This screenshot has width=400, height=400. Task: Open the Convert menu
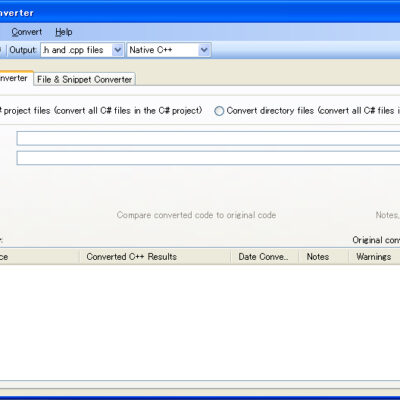(27, 32)
